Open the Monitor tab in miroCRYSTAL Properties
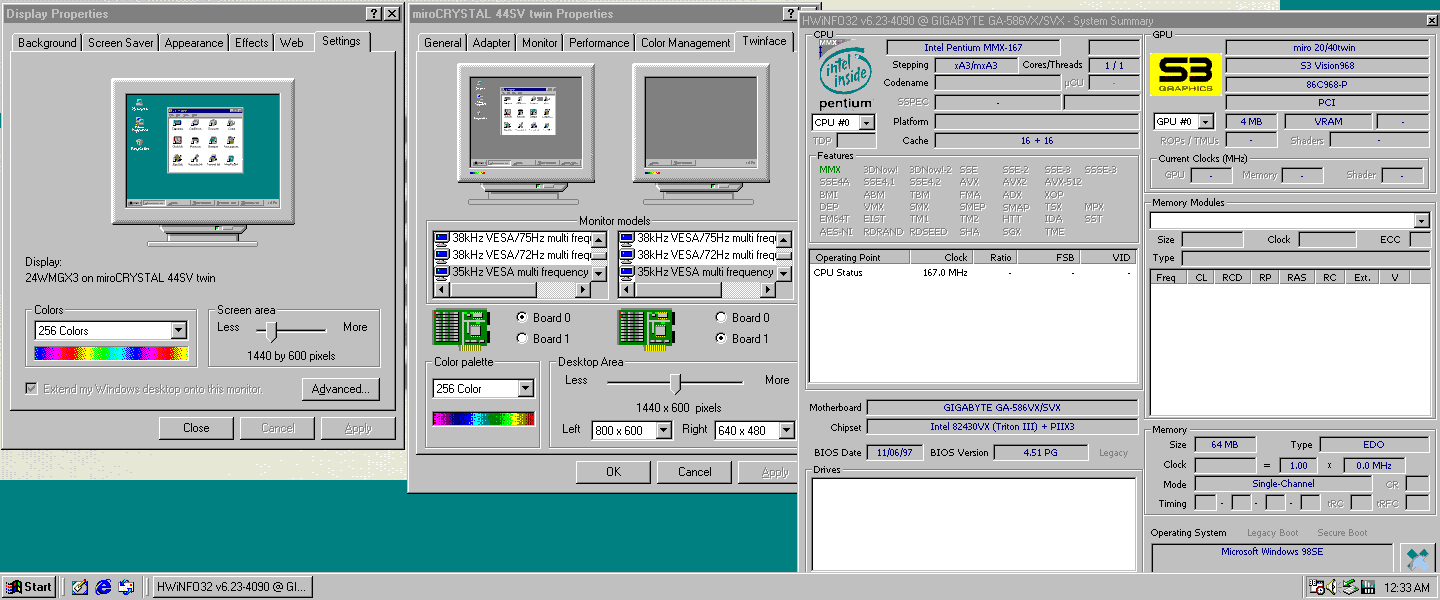 [x=540, y=43]
